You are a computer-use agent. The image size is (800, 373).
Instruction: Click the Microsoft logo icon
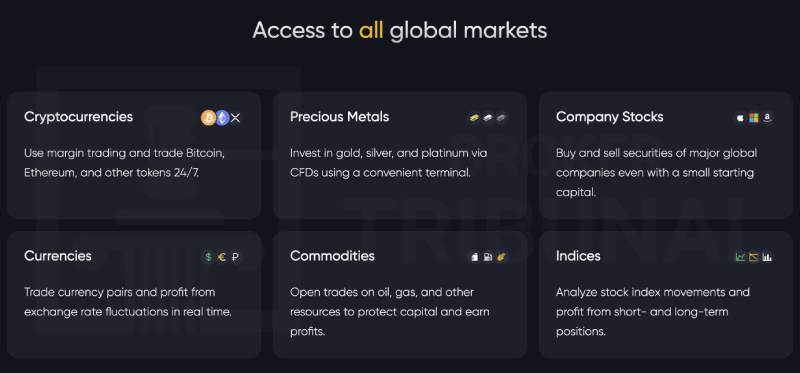tap(754, 118)
